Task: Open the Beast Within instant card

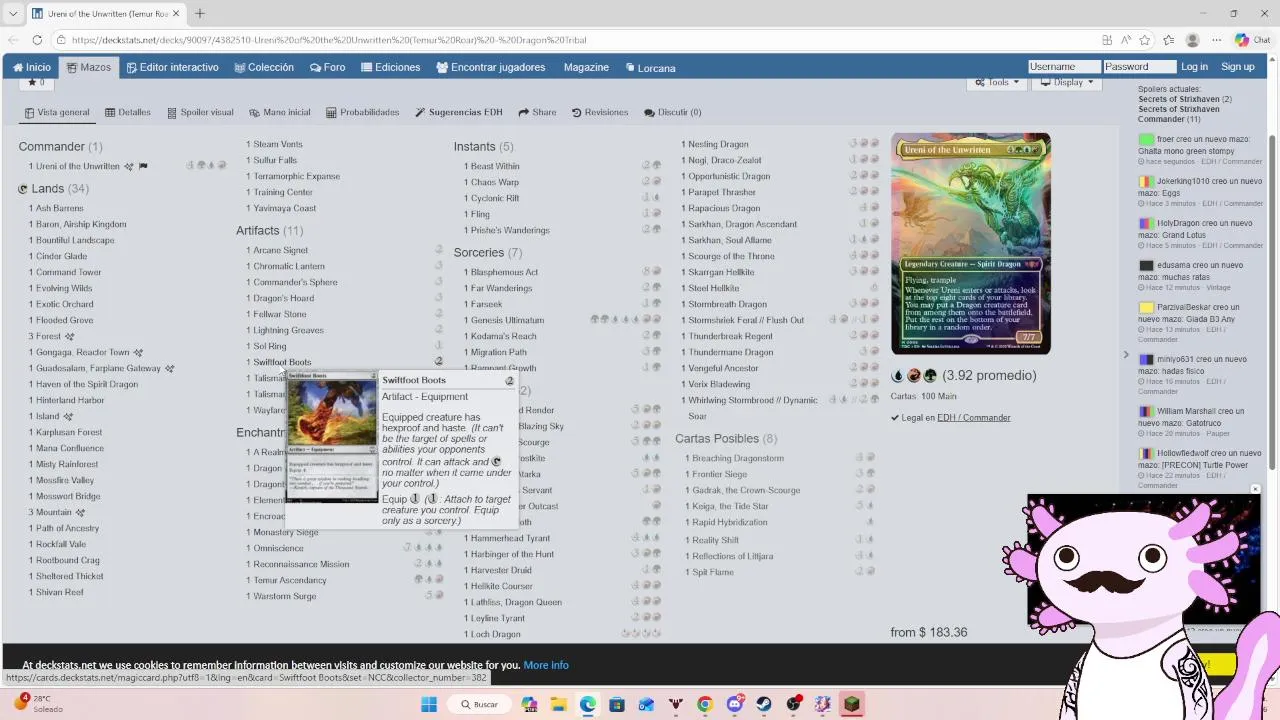Action: pos(495,166)
